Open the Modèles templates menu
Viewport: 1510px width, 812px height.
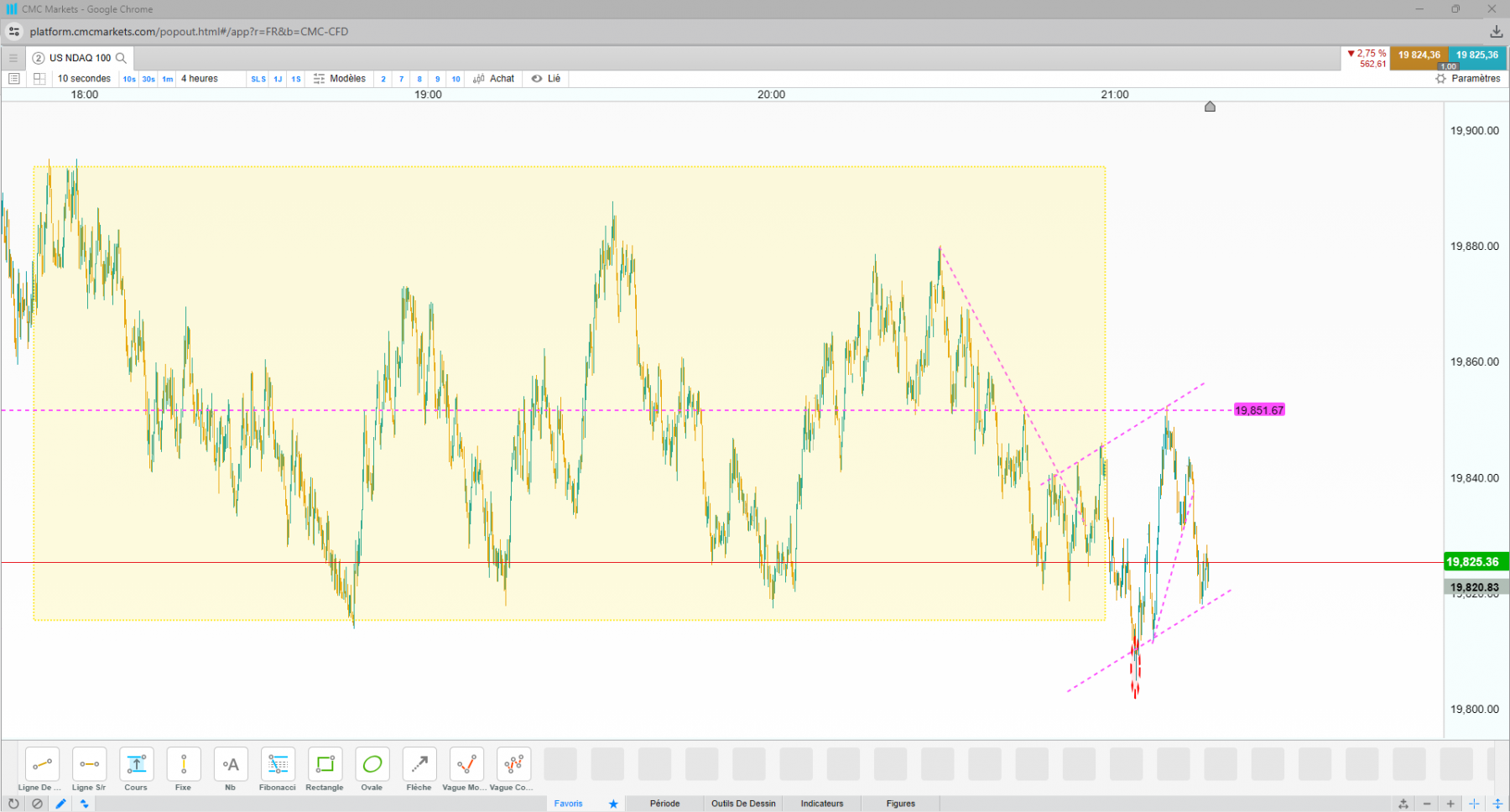tap(340, 79)
